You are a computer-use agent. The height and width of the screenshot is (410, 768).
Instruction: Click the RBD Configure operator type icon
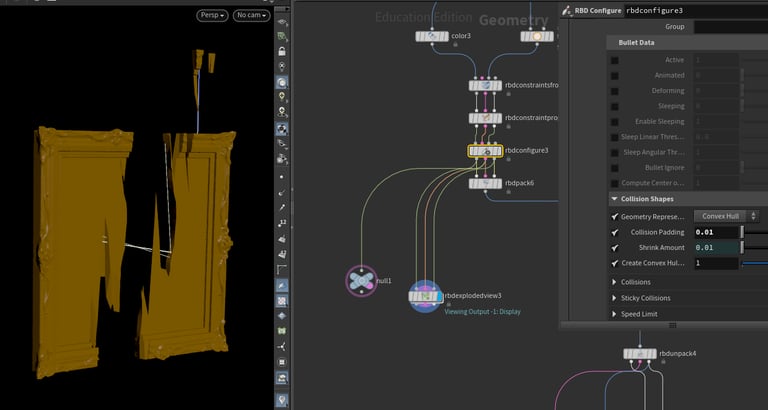tap(567, 10)
